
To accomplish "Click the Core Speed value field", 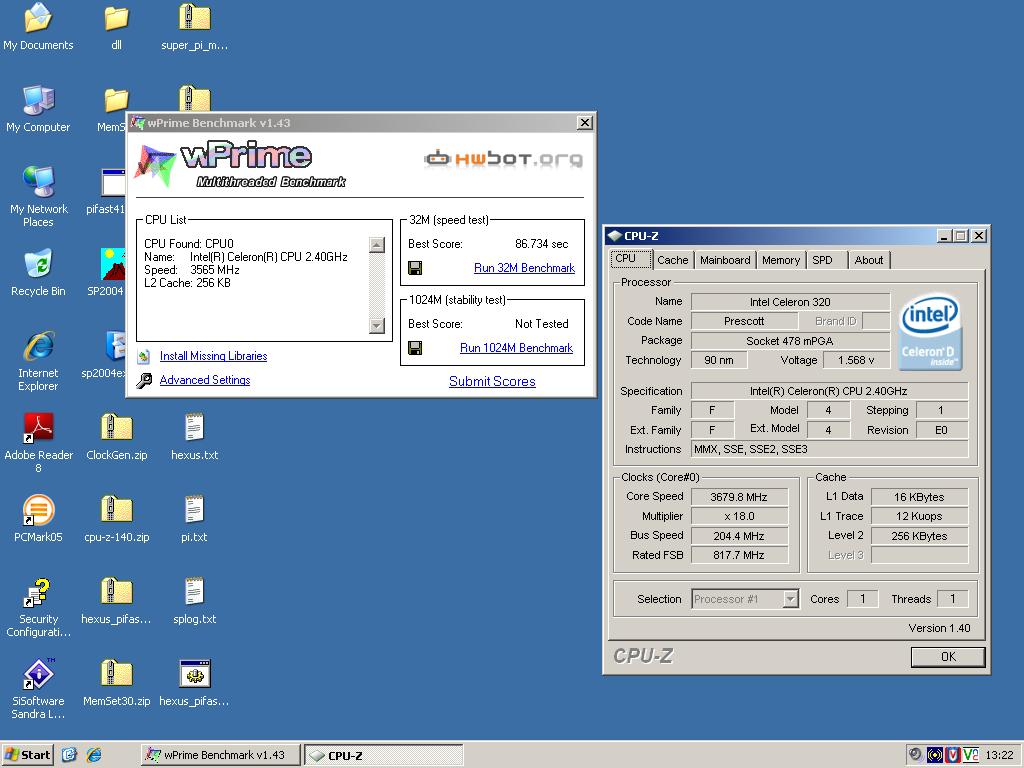I will [x=739, y=497].
